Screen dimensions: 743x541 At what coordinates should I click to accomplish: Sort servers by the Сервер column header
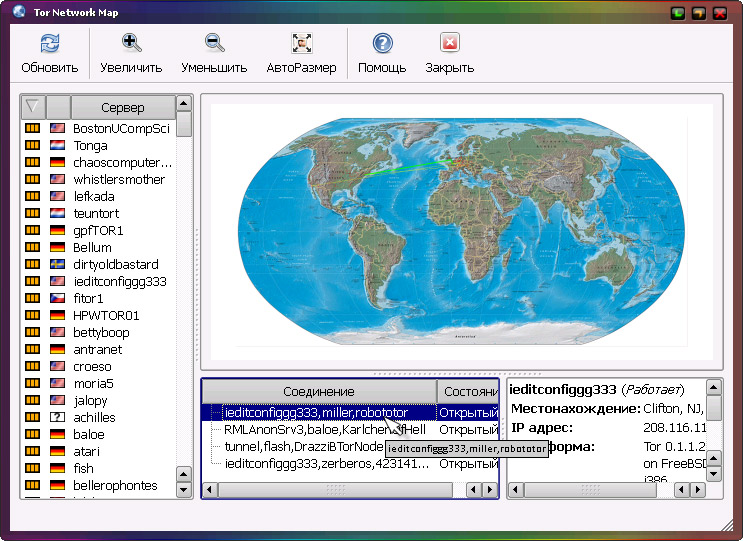point(123,108)
